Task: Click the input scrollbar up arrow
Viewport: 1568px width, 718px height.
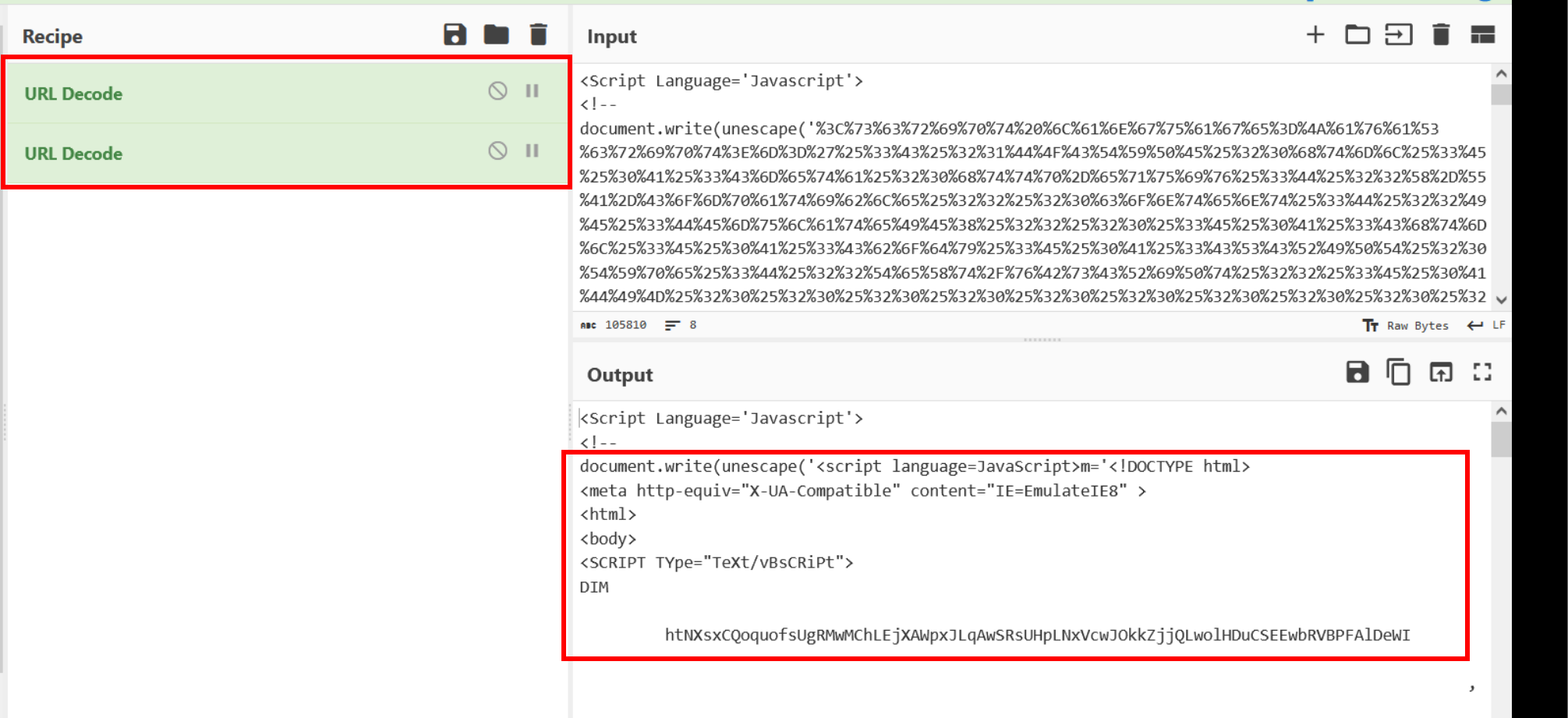Action: pos(1502,74)
